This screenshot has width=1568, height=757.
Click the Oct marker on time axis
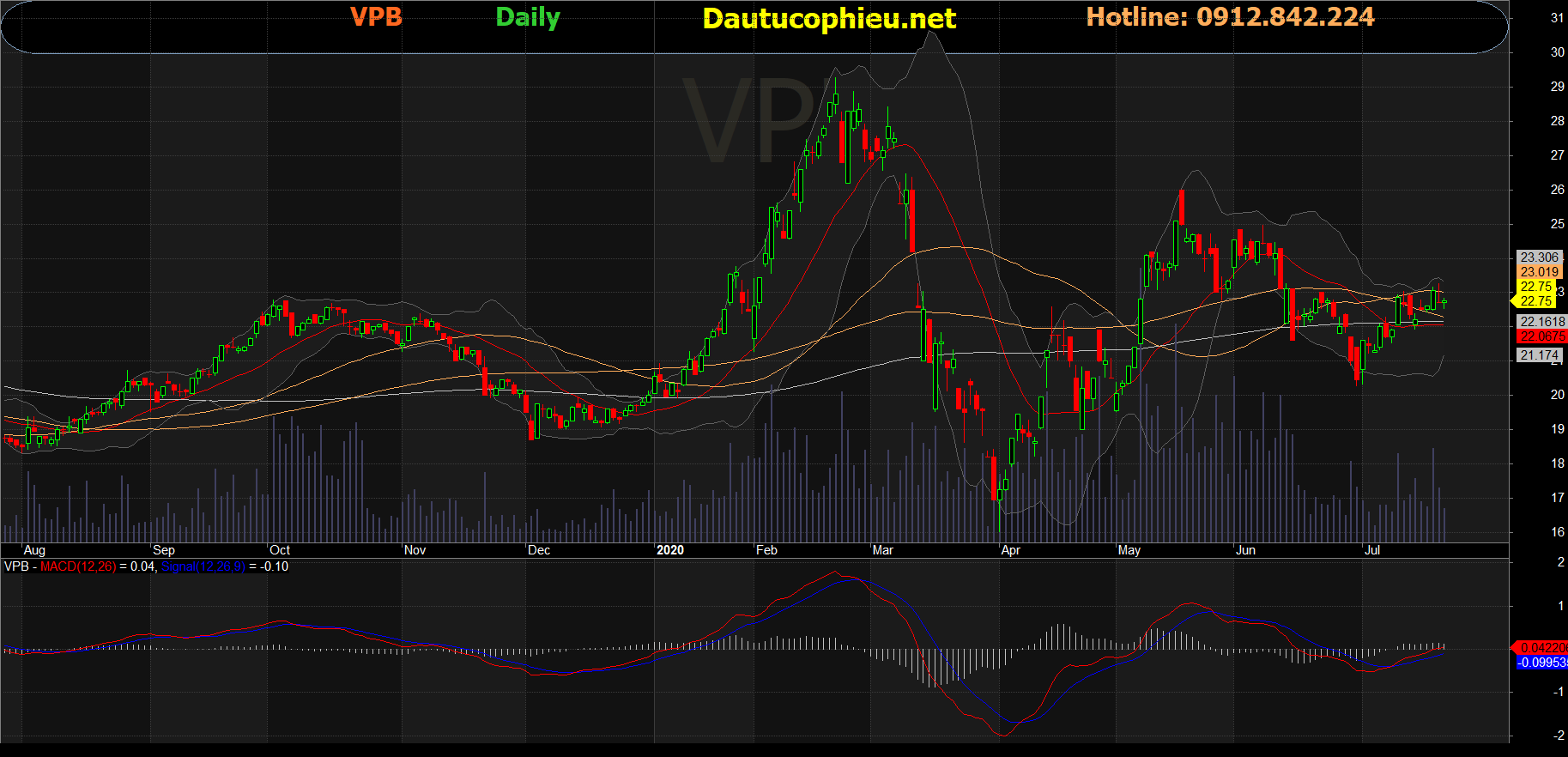pyautogui.click(x=280, y=550)
